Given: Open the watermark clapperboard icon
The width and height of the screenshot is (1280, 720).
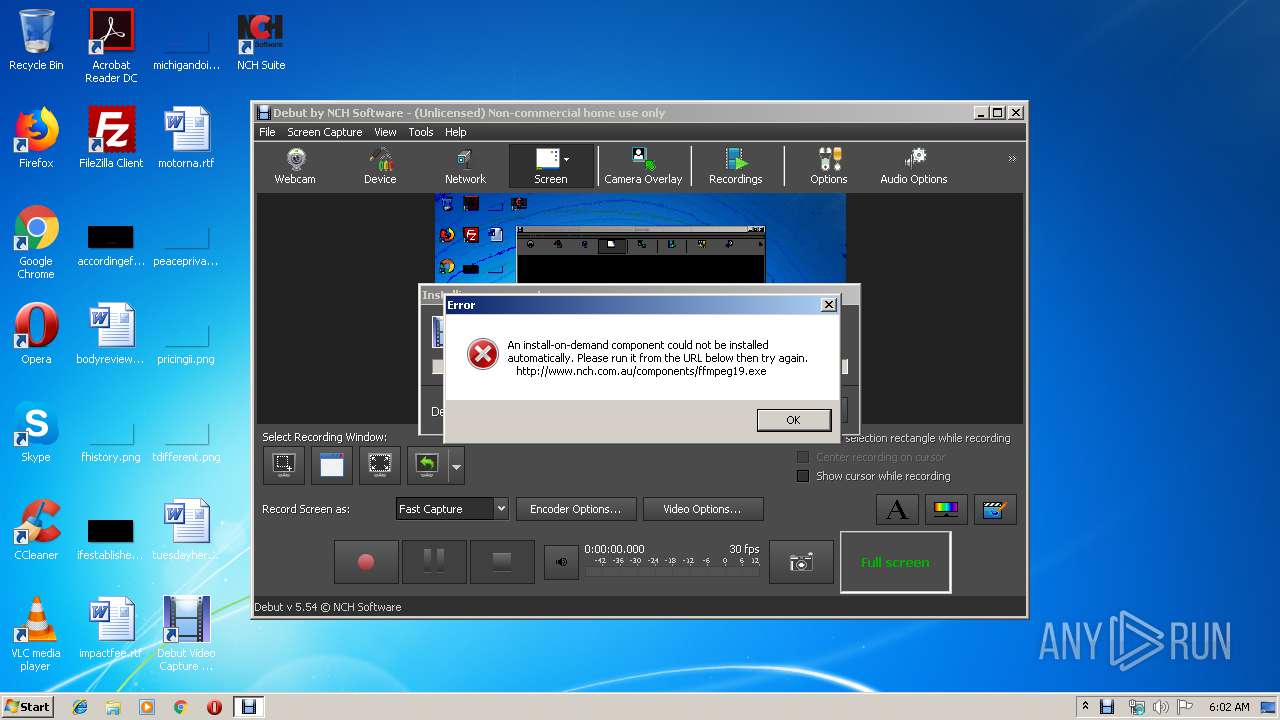Looking at the screenshot, I should click(994, 510).
